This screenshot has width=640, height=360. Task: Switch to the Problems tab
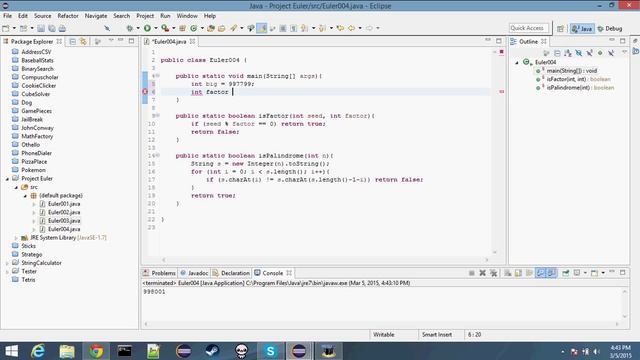(159, 273)
